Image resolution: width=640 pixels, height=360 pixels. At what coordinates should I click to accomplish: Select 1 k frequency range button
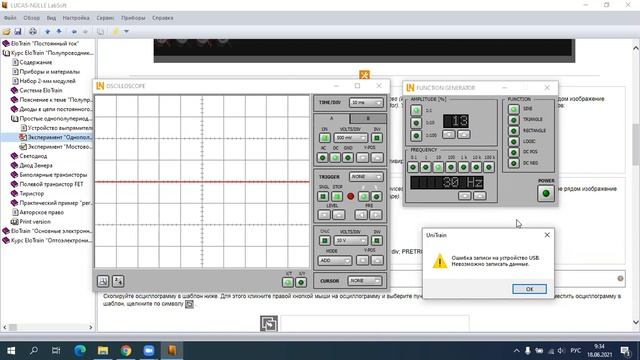click(x=464, y=167)
